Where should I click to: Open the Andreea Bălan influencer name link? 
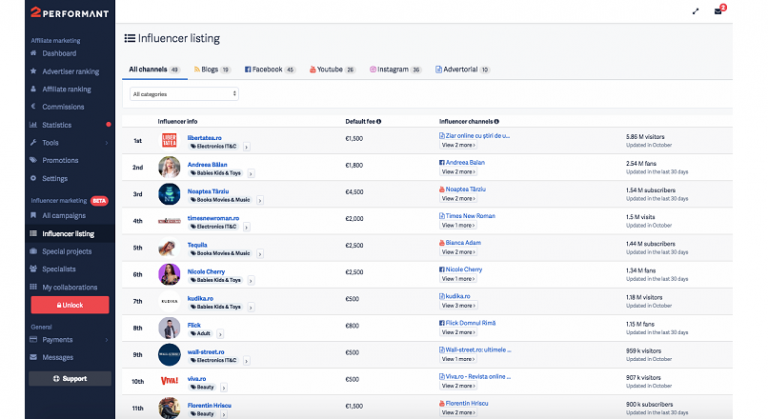(x=207, y=165)
